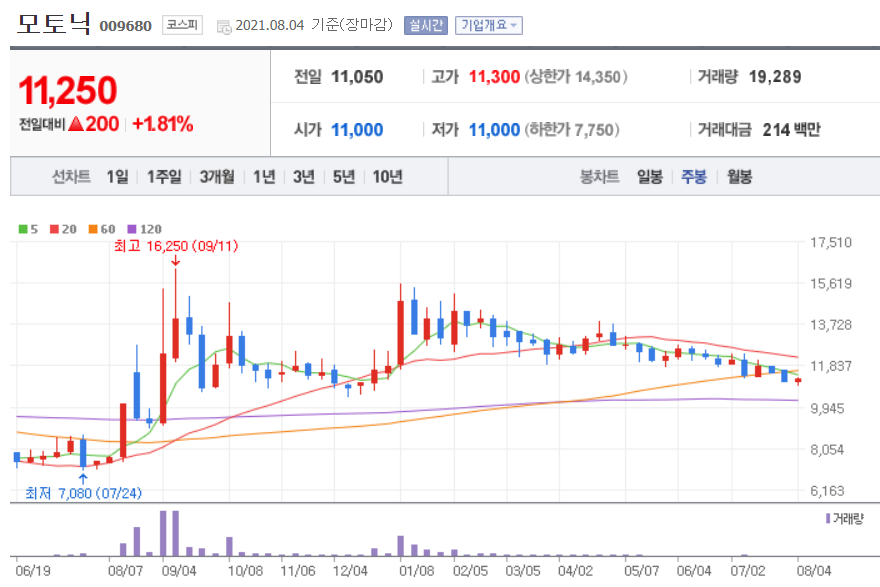Click the 6,163 y-axis price label

pyautogui.click(x=827, y=491)
